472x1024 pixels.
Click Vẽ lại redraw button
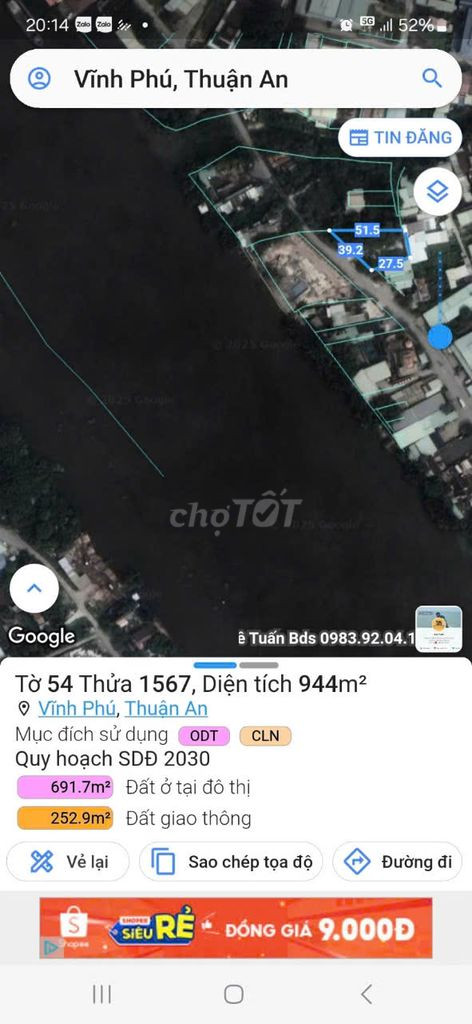click(69, 862)
